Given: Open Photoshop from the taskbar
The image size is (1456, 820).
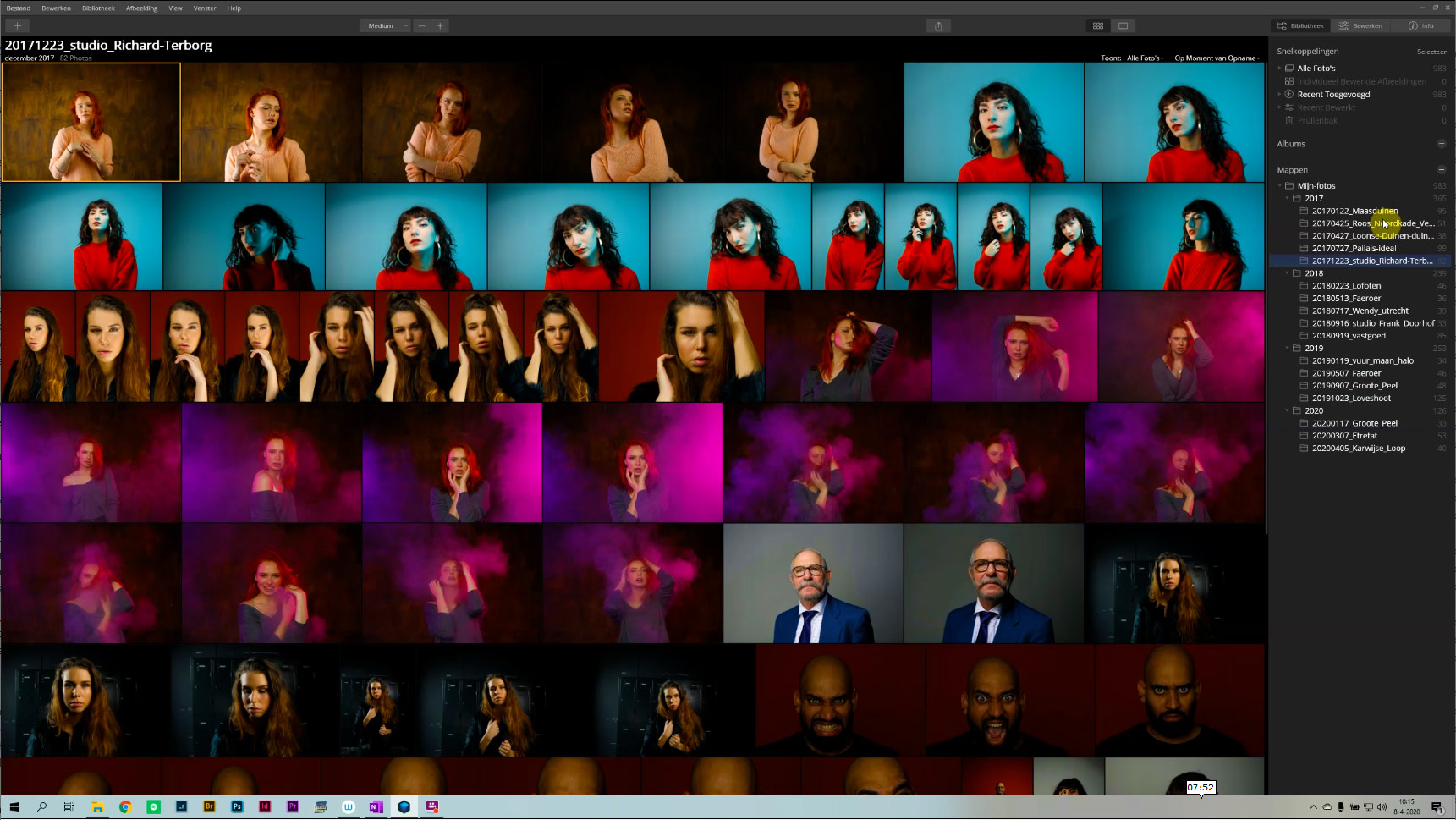Looking at the screenshot, I should 237,807.
